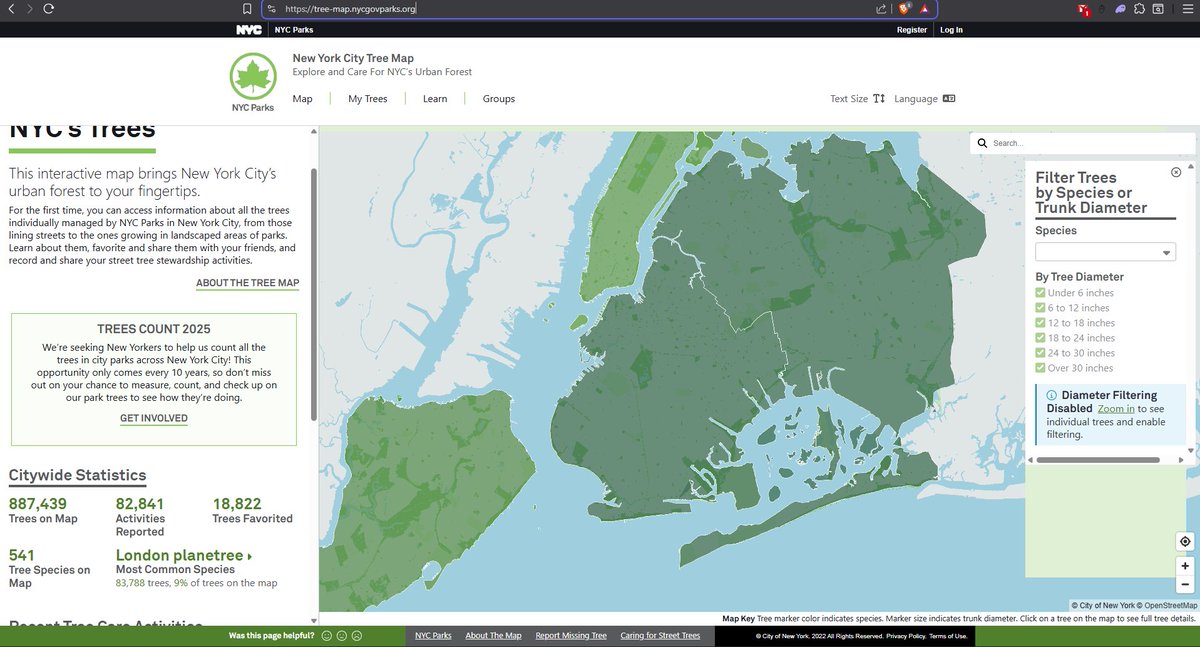Click the OpenStreetMap attribution link

[1170, 605]
